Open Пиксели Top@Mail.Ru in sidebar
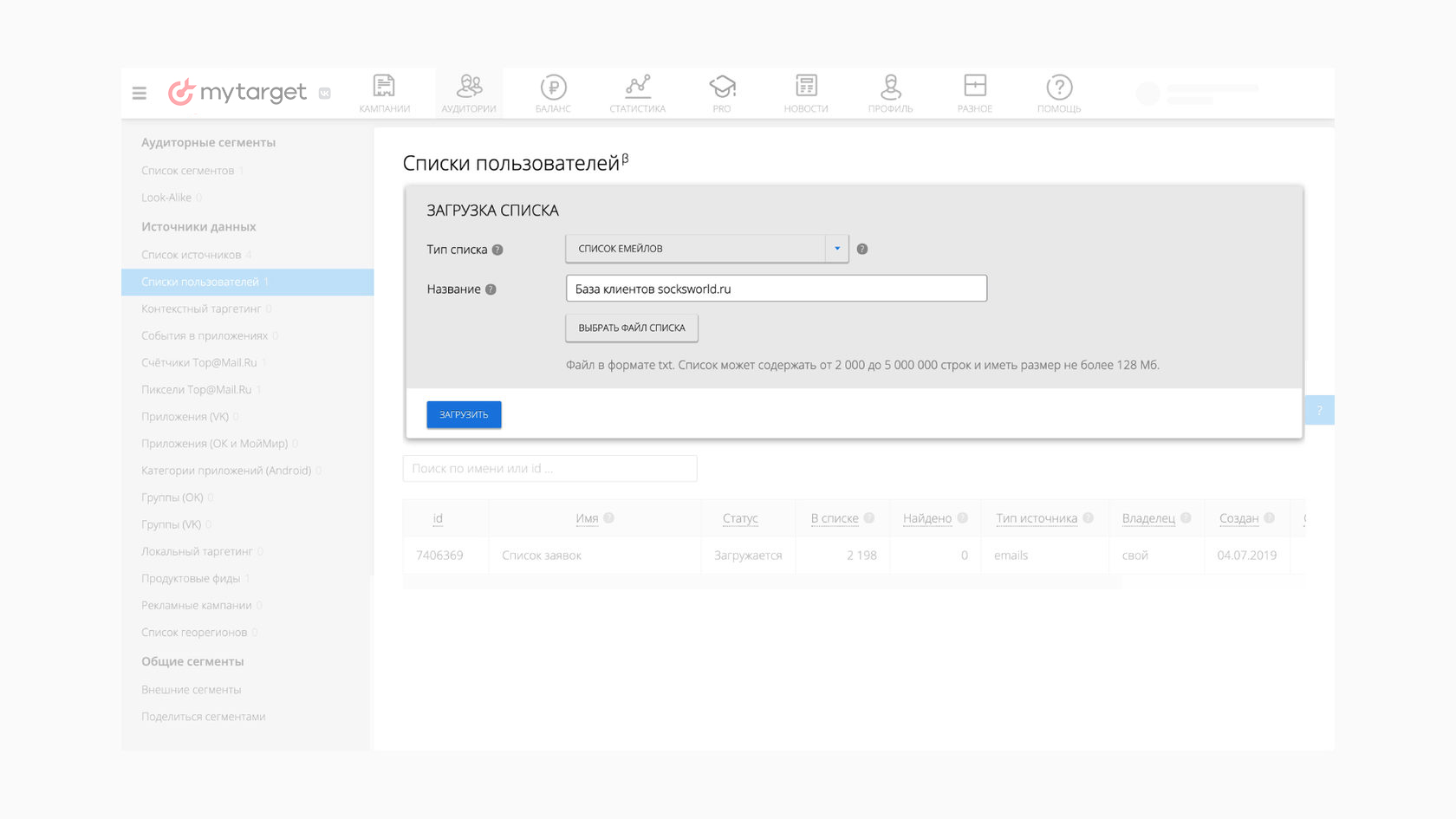 197,389
